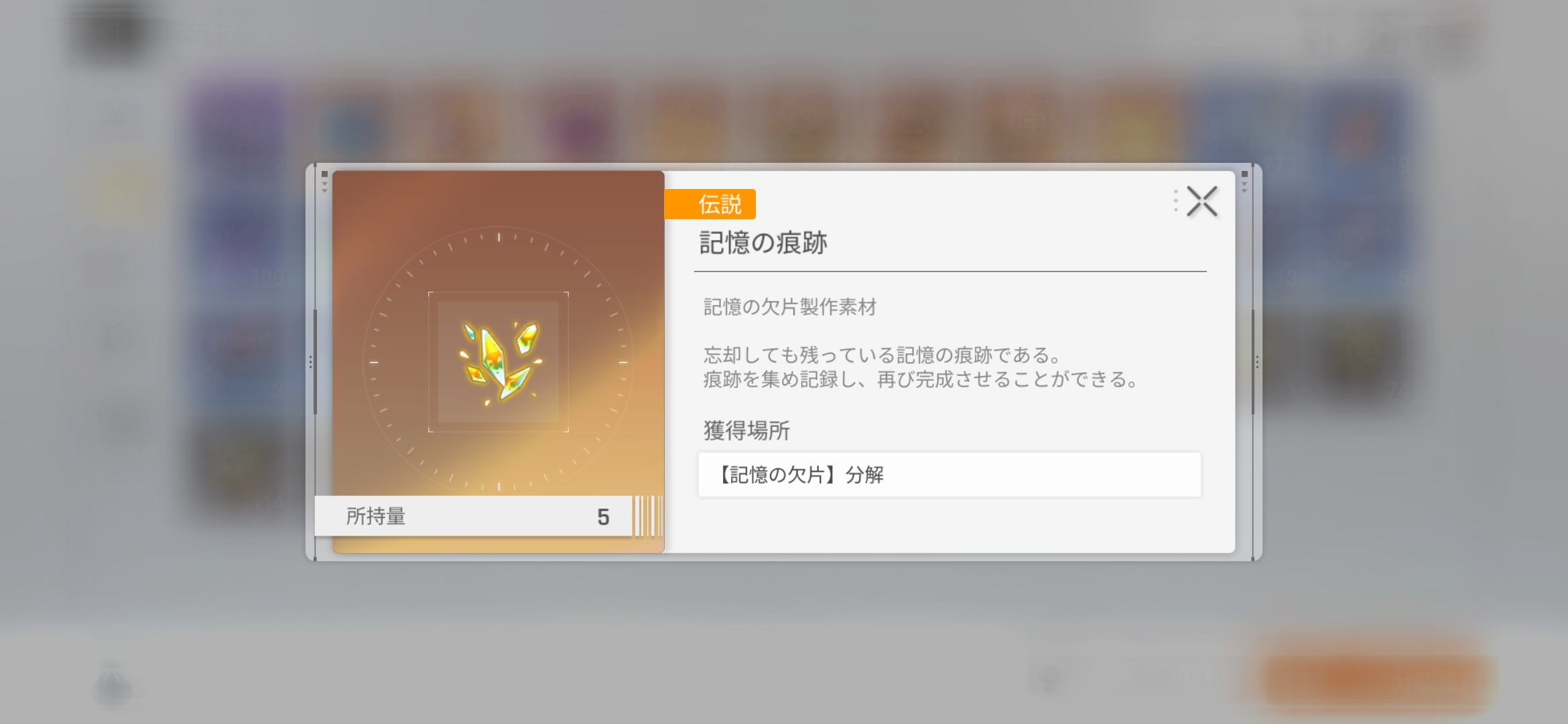1568x724 pixels.
Task: Select the 所持量 quantity bar
Action: pos(473,516)
